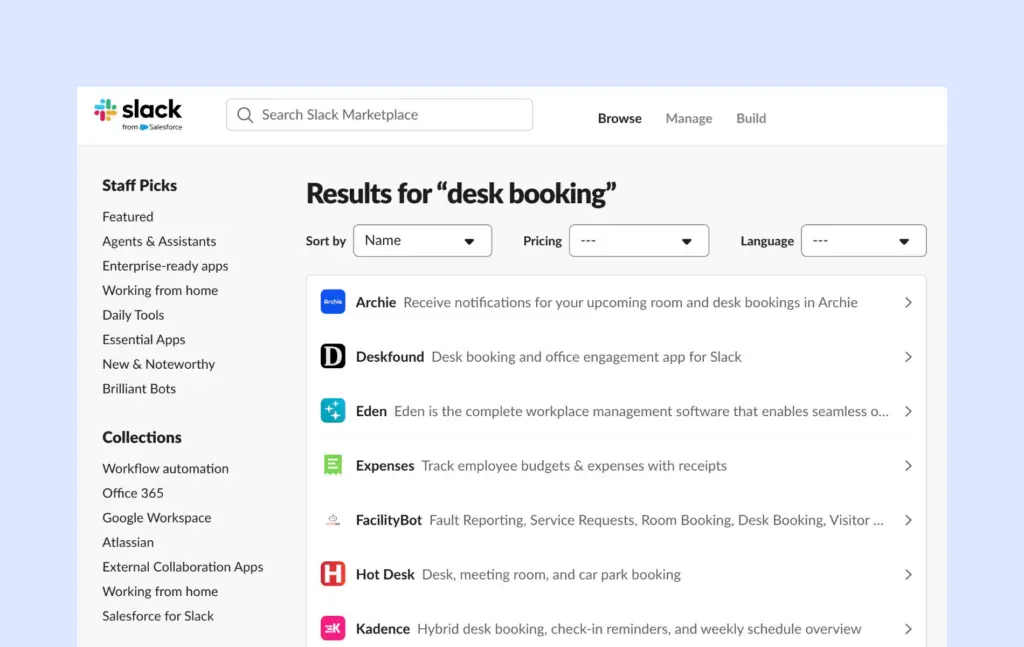Click the Kadence app icon
The width and height of the screenshot is (1024, 647).
pyautogui.click(x=332, y=629)
